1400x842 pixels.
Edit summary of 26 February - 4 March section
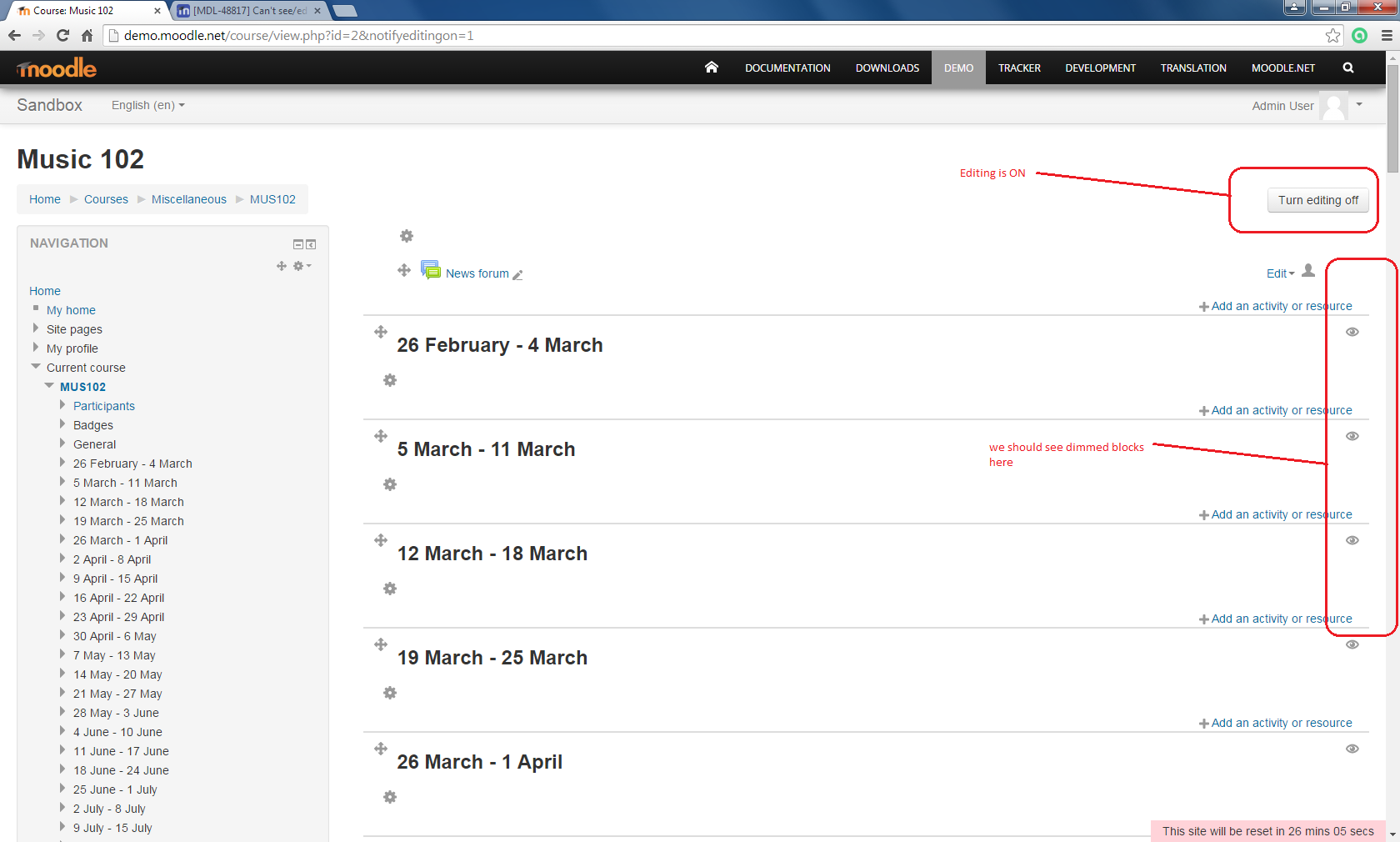(x=390, y=380)
